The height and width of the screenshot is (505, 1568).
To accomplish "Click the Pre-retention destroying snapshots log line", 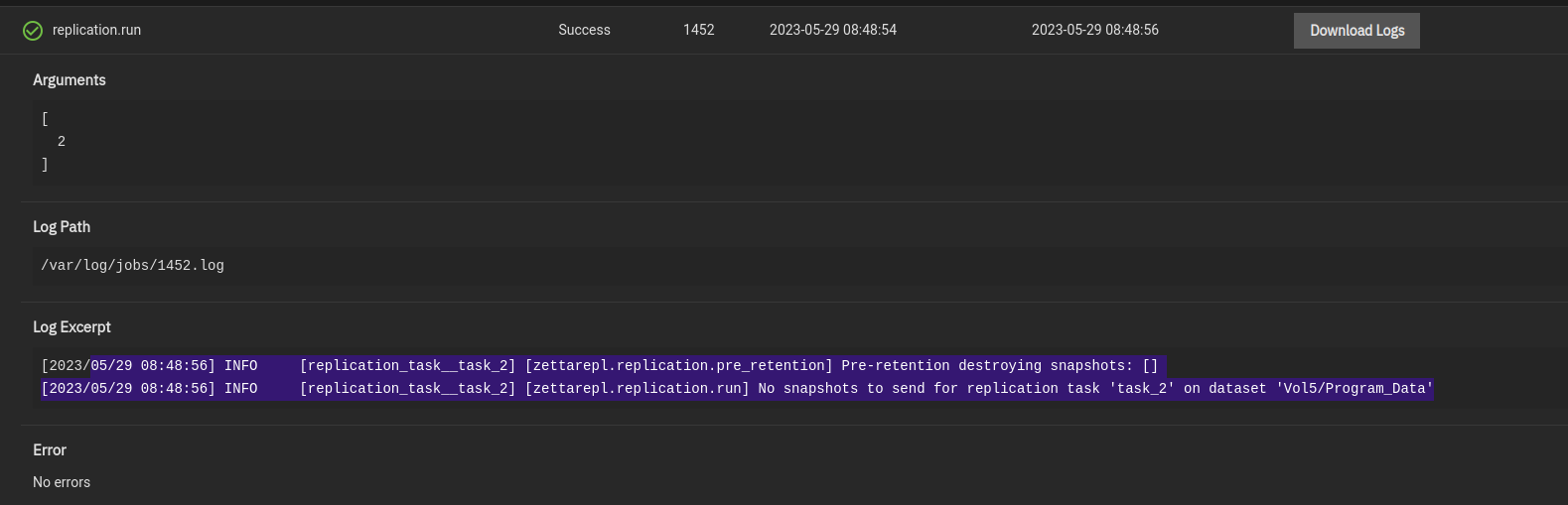I will coord(600,366).
